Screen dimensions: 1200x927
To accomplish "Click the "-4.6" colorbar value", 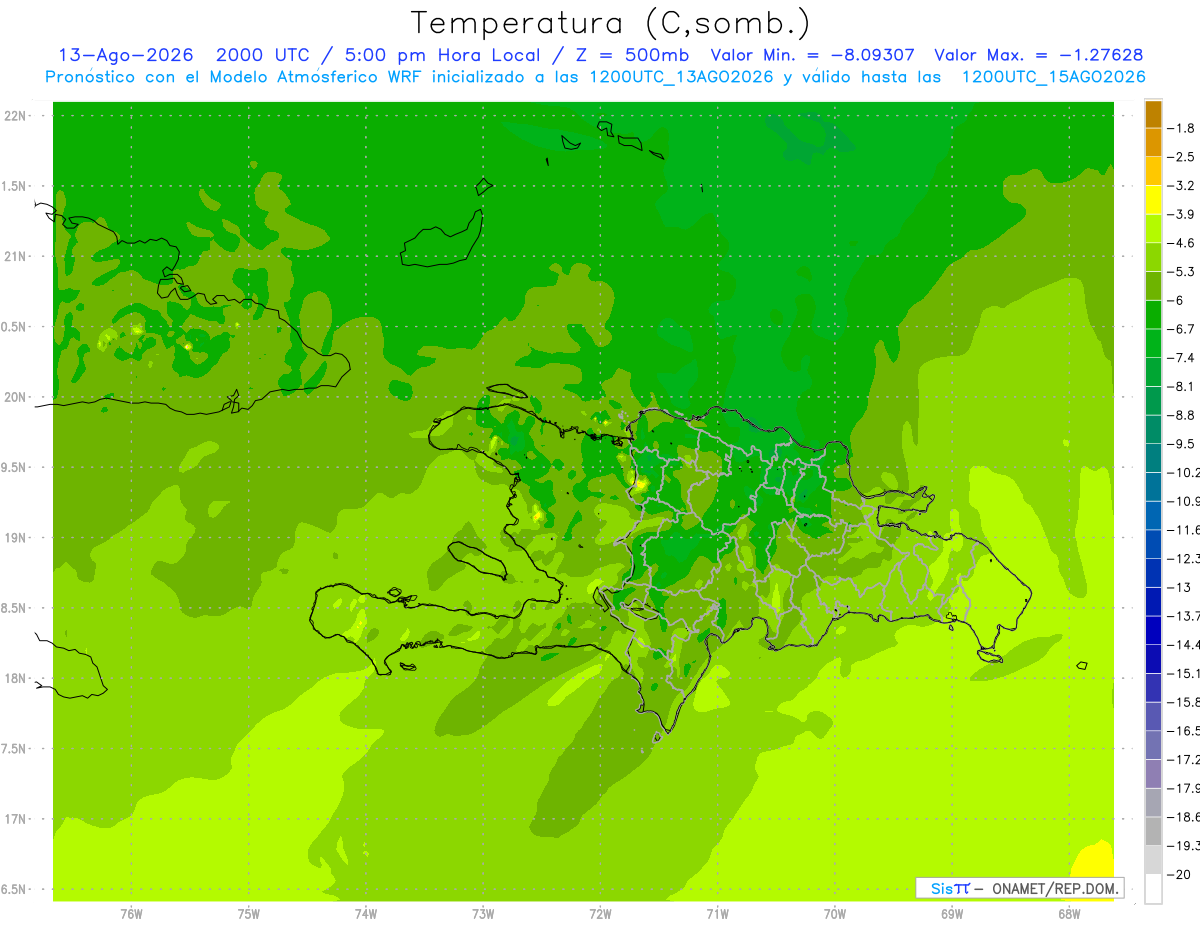I will pos(1182,243).
